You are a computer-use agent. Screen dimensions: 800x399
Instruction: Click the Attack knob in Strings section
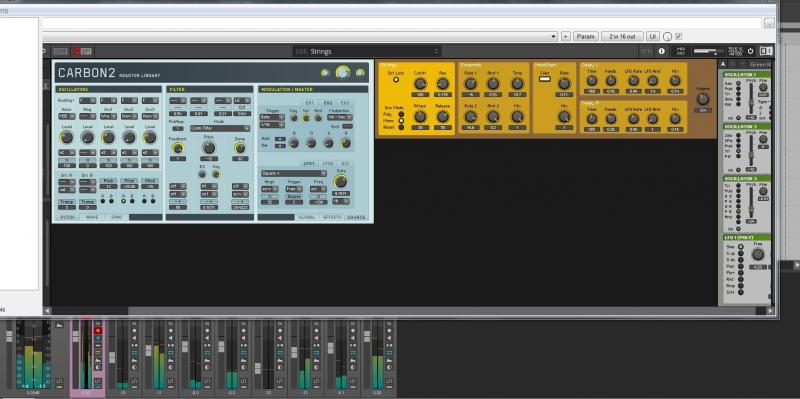tap(420, 116)
